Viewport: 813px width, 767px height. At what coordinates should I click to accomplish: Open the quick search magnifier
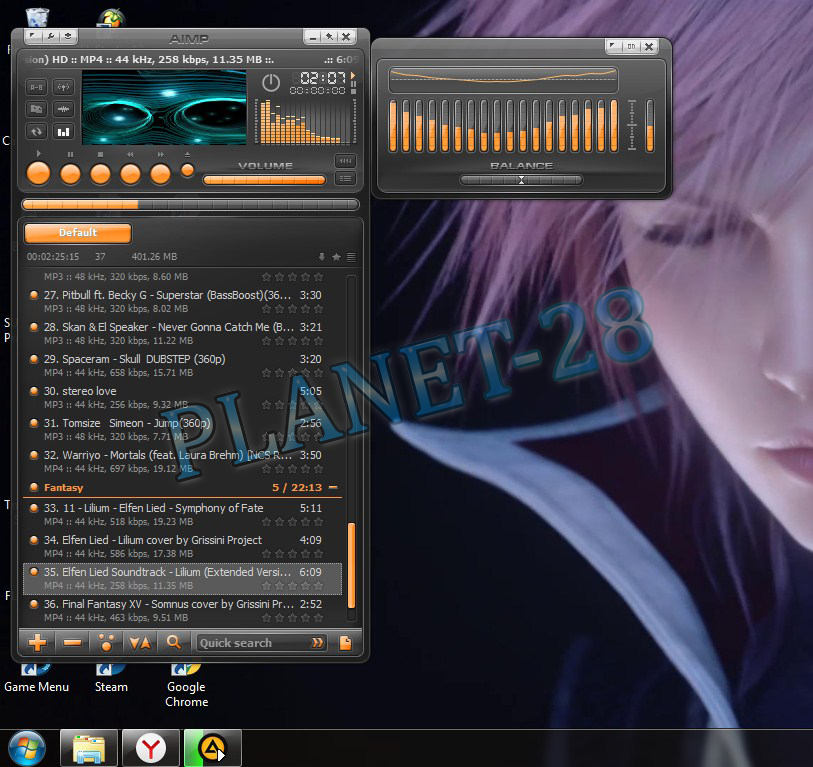point(174,642)
